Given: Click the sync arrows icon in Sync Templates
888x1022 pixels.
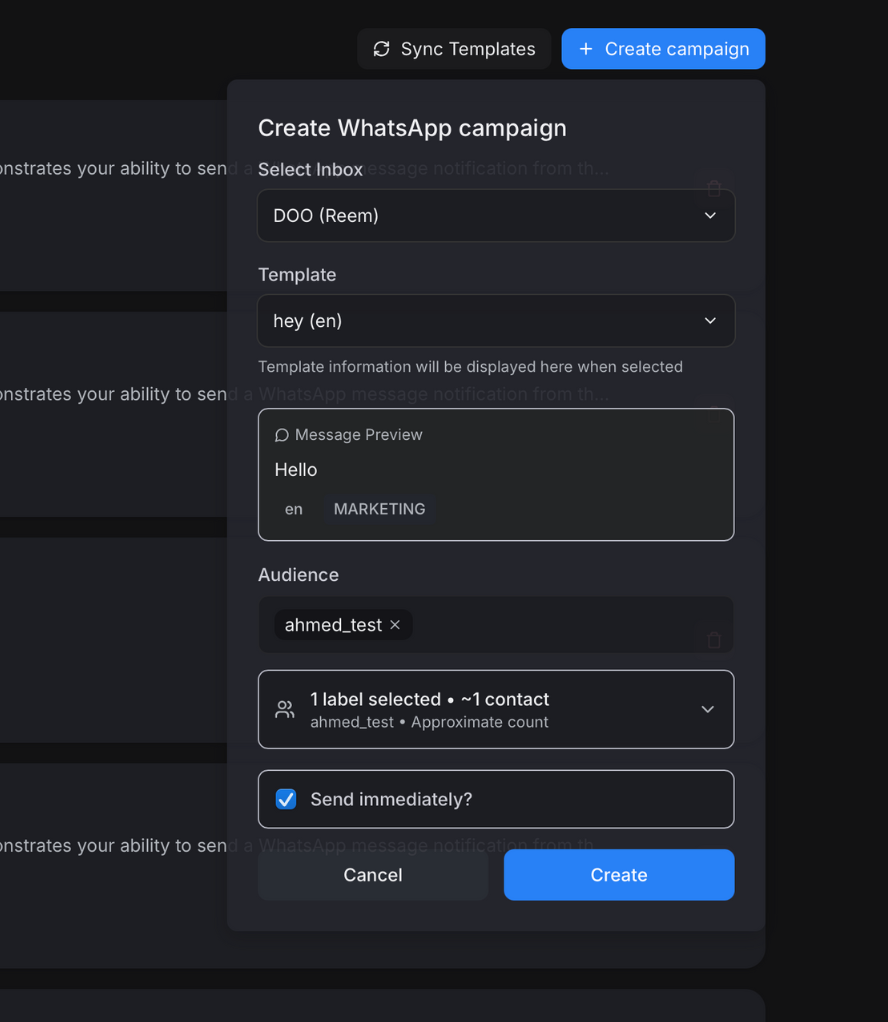Looking at the screenshot, I should pyautogui.click(x=381, y=49).
